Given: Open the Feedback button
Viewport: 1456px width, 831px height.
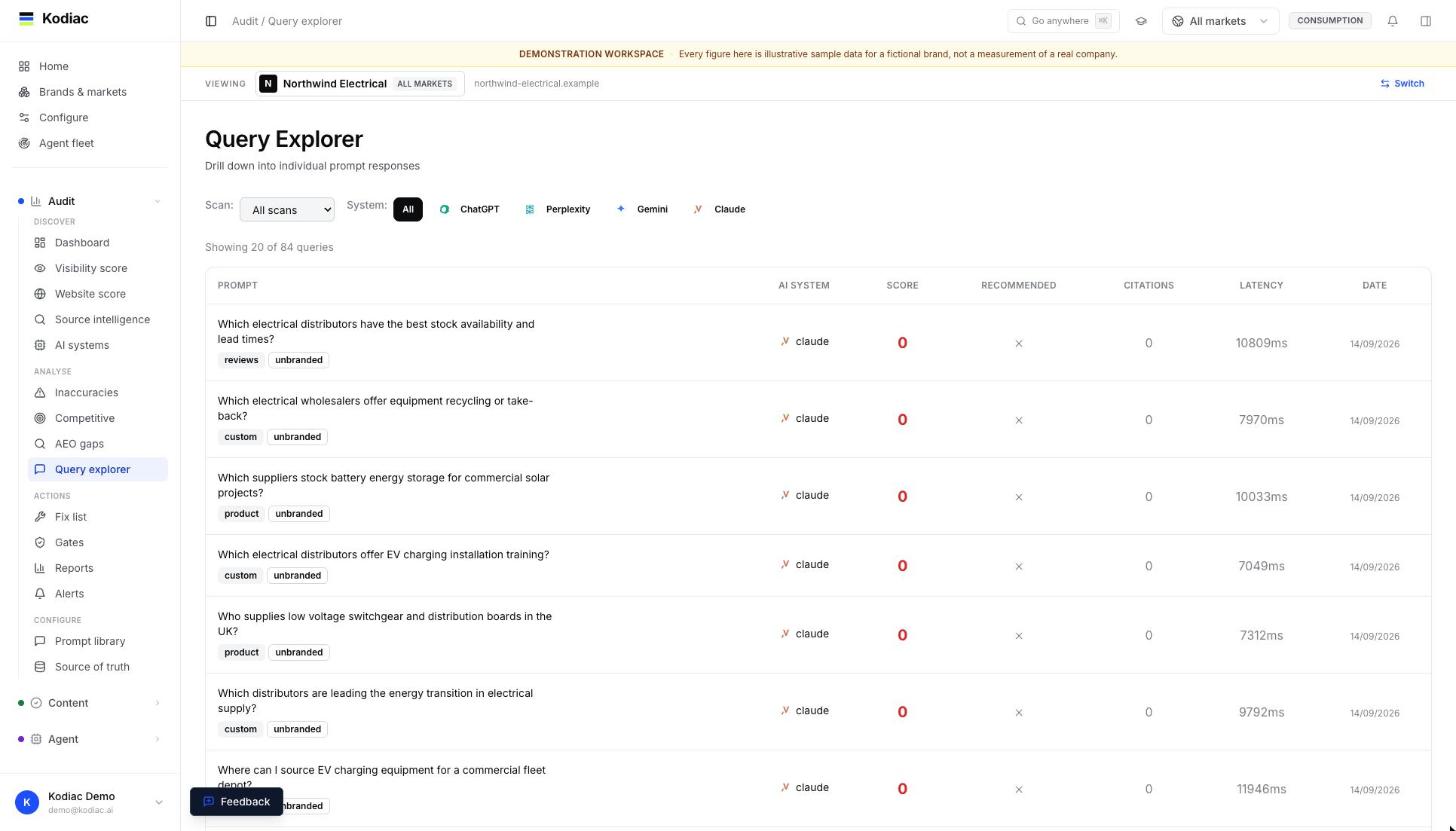Looking at the screenshot, I should [x=237, y=802].
